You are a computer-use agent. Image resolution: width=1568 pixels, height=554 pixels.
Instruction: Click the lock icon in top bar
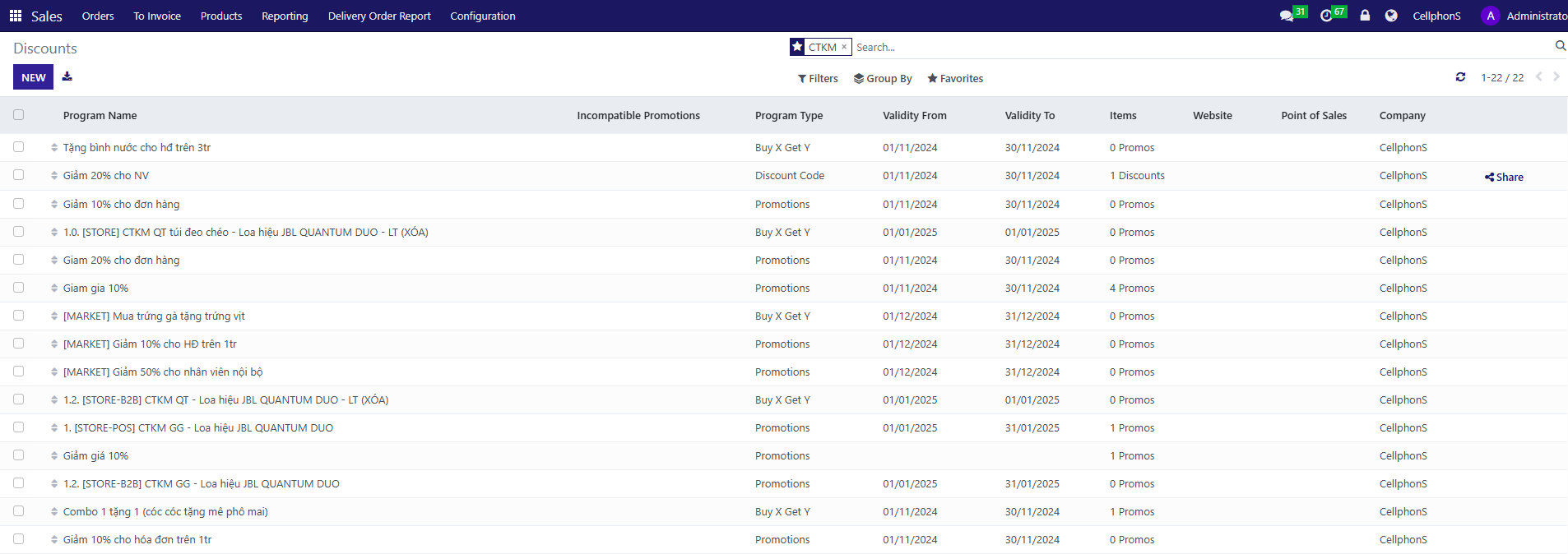tap(1365, 16)
